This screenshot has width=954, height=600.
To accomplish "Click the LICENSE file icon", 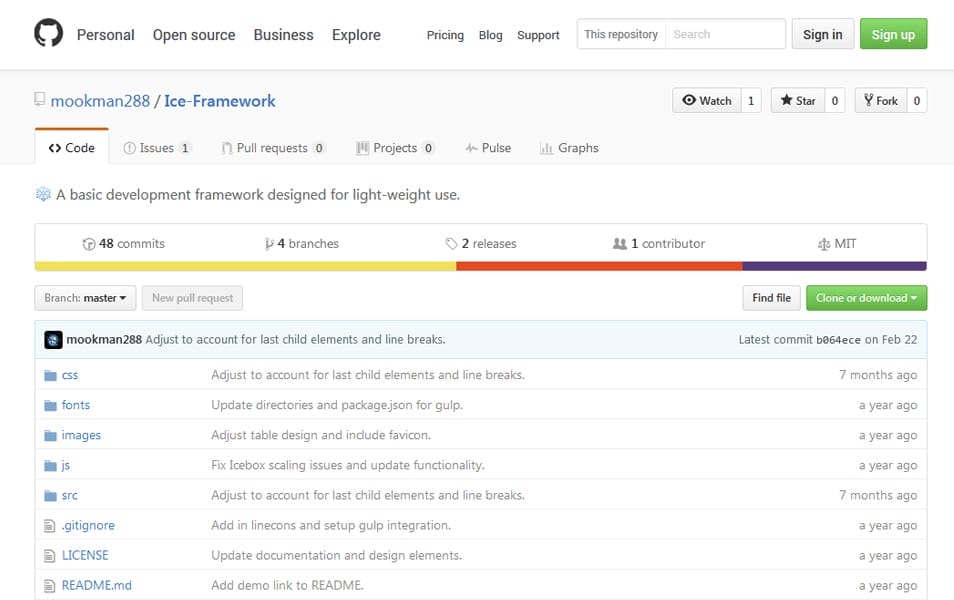I will (50, 556).
